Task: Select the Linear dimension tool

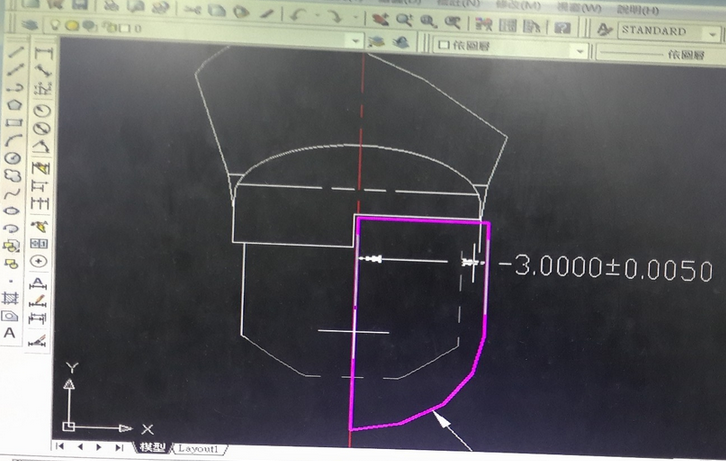Action: click(x=41, y=50)
